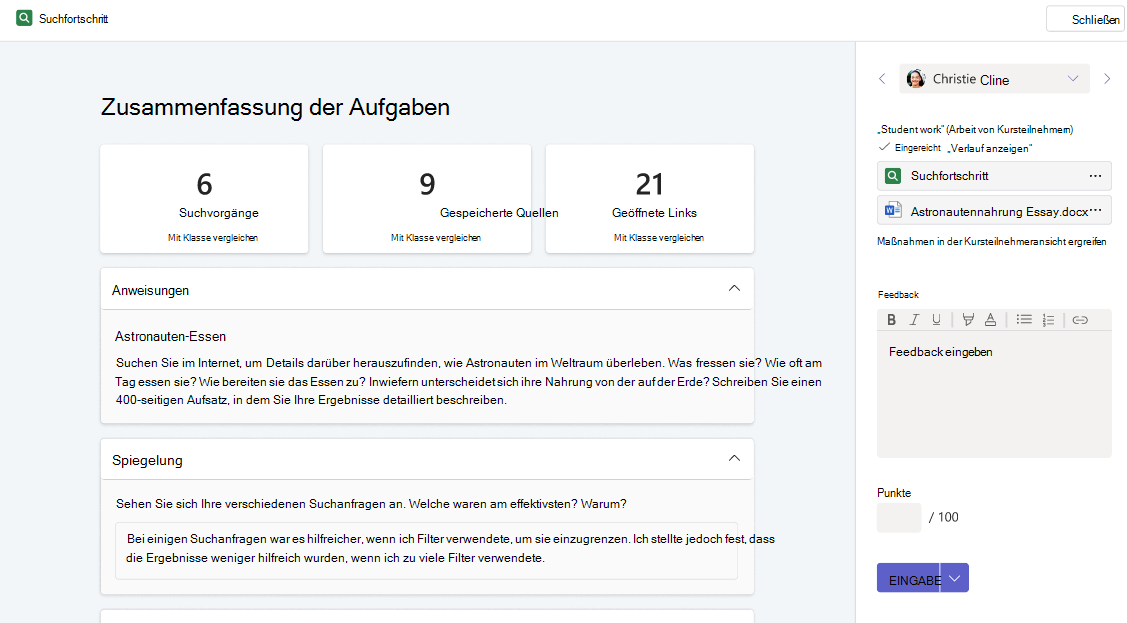
Task: Compare Gespeicherte Quellen with class
Action: [x=436, y=238]
